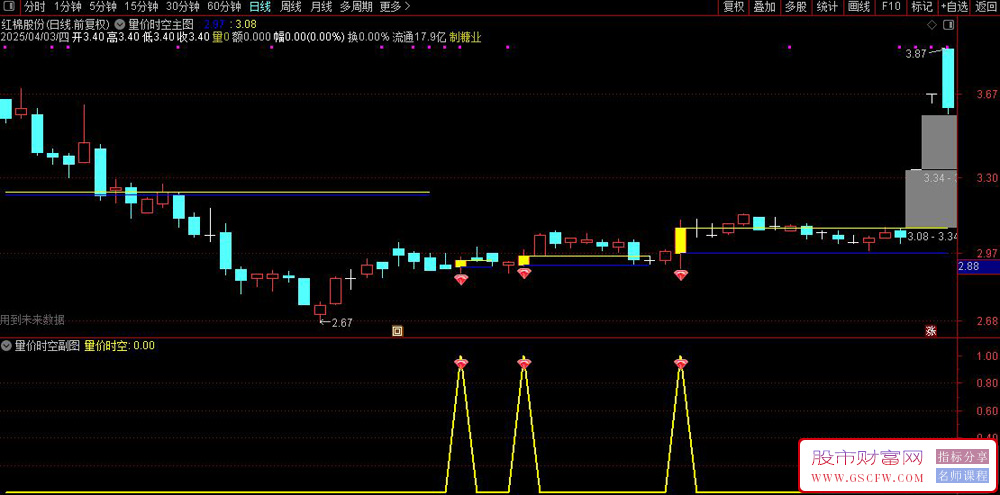Image resolution: width=1000 pixels, height=495 pixels.
Task: Click the 3.67 price axis label
Action: coord(987,94)
